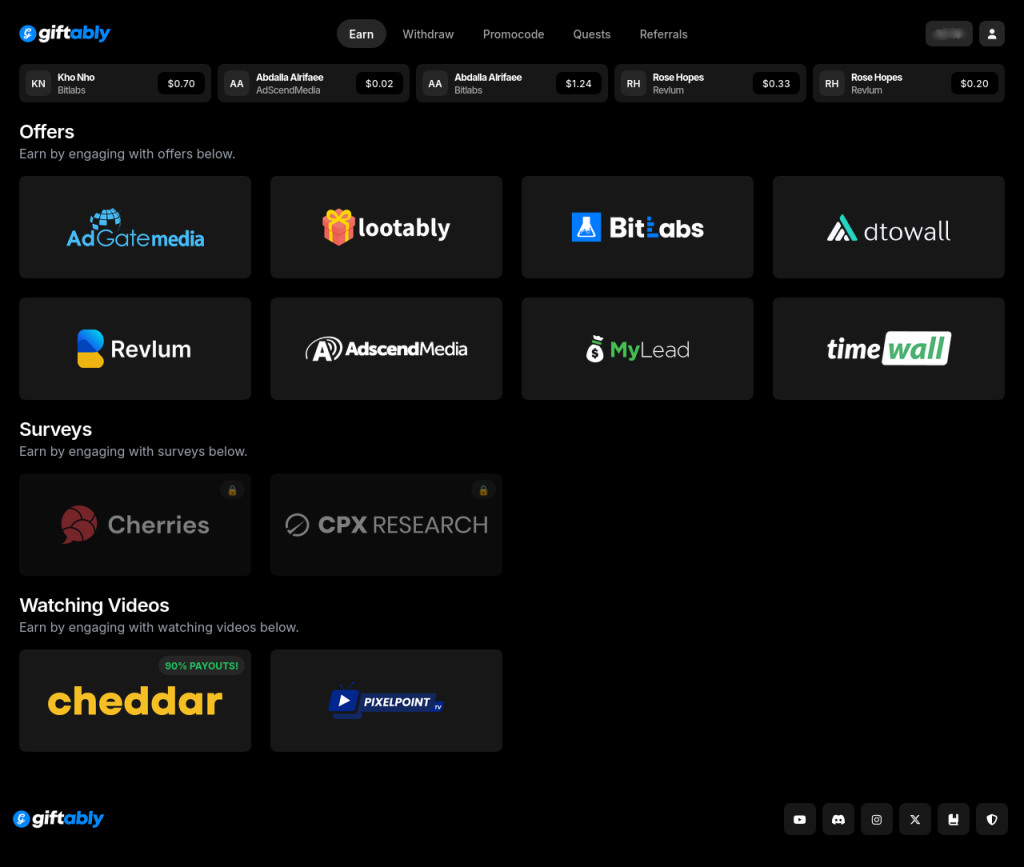Open the lootably offer wall
The width and height of the screenshot is (1024, 867).
(x=386, y=227)
